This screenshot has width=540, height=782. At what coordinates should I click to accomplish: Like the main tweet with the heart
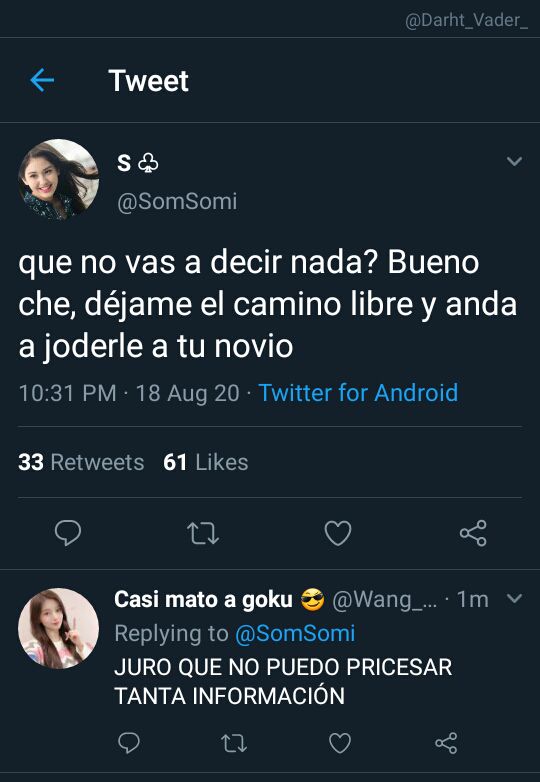pyautogui.click(x=338, y=533)
